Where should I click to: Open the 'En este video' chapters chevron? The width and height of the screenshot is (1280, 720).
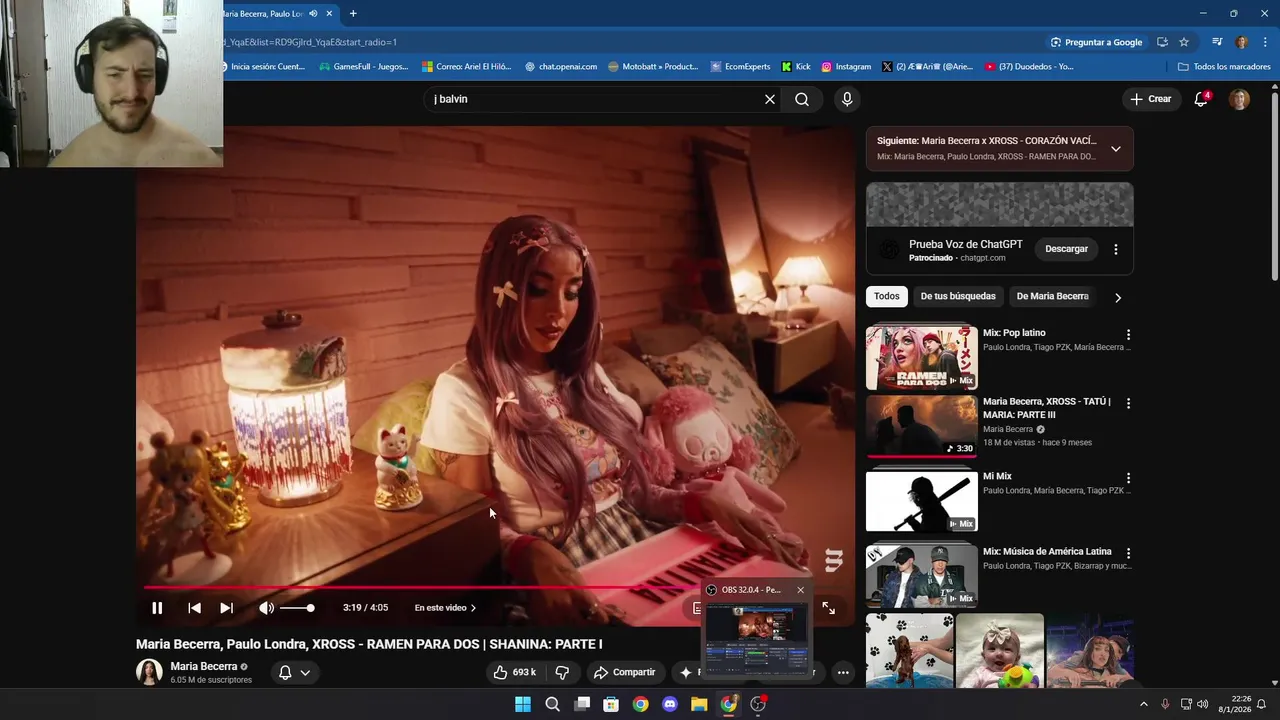click(473, 608)
